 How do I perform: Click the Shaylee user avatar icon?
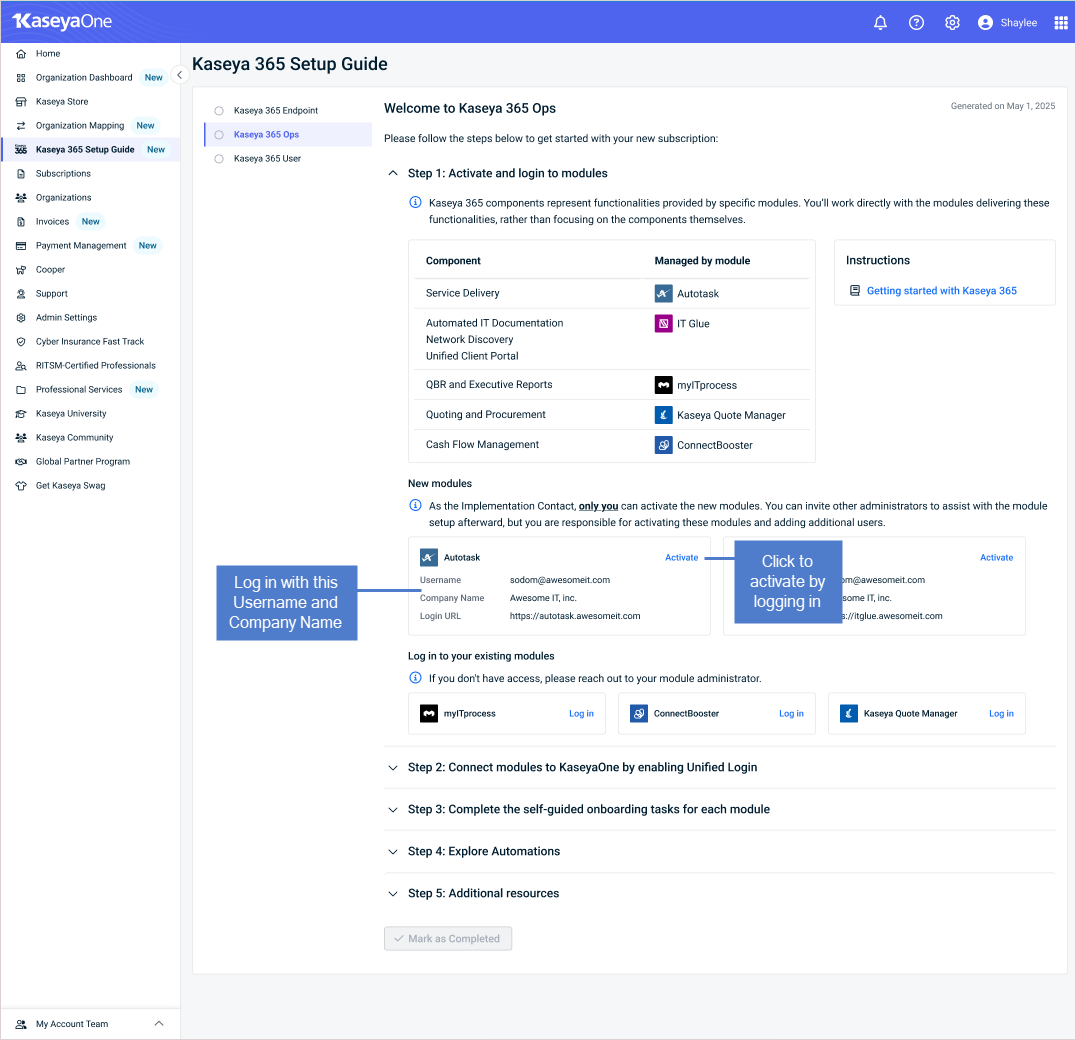pos(985,23)
